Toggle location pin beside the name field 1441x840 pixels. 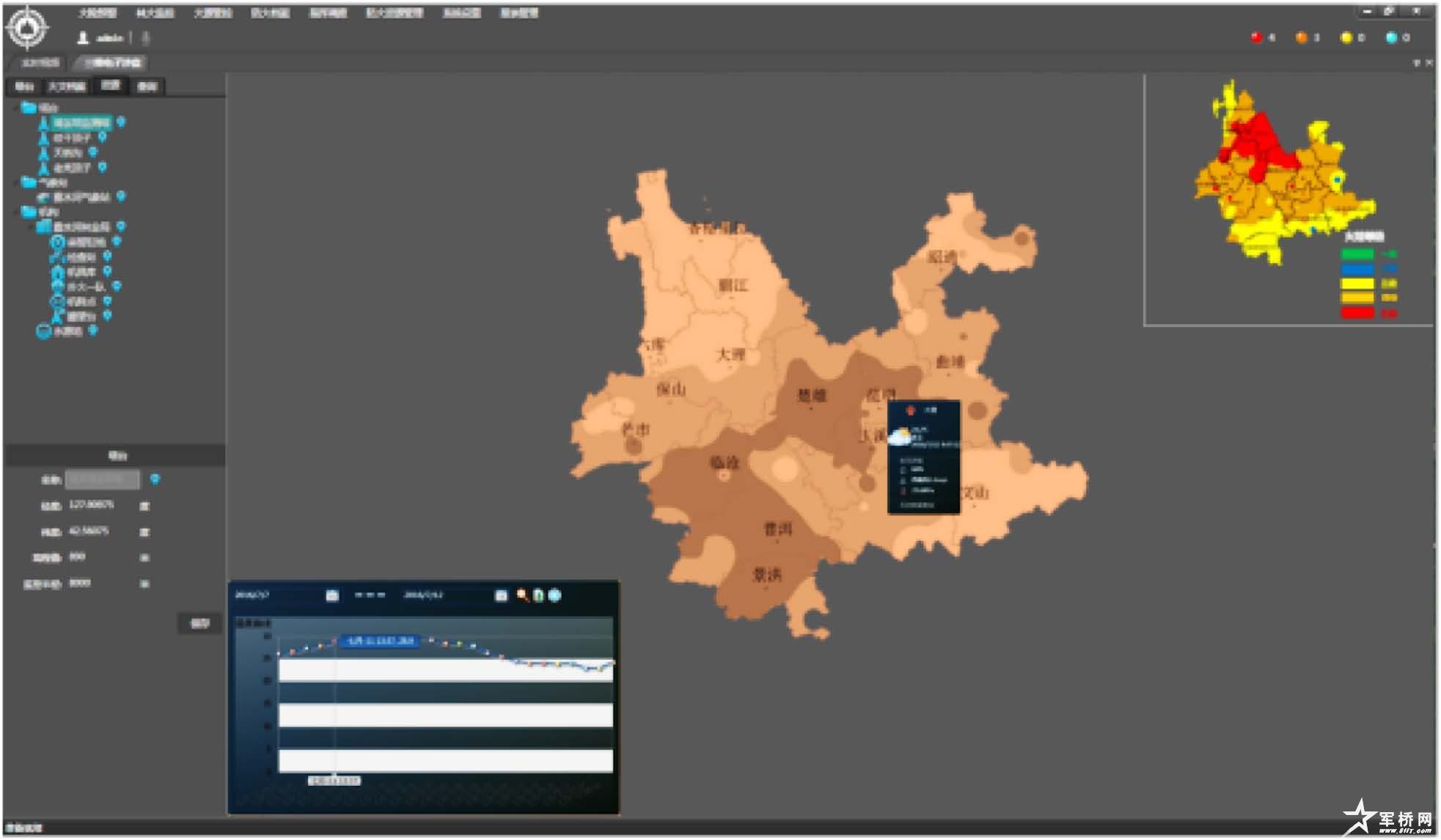(155, 479)
